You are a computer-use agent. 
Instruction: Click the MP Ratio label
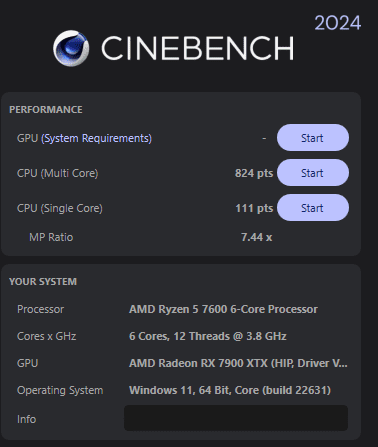51,237
